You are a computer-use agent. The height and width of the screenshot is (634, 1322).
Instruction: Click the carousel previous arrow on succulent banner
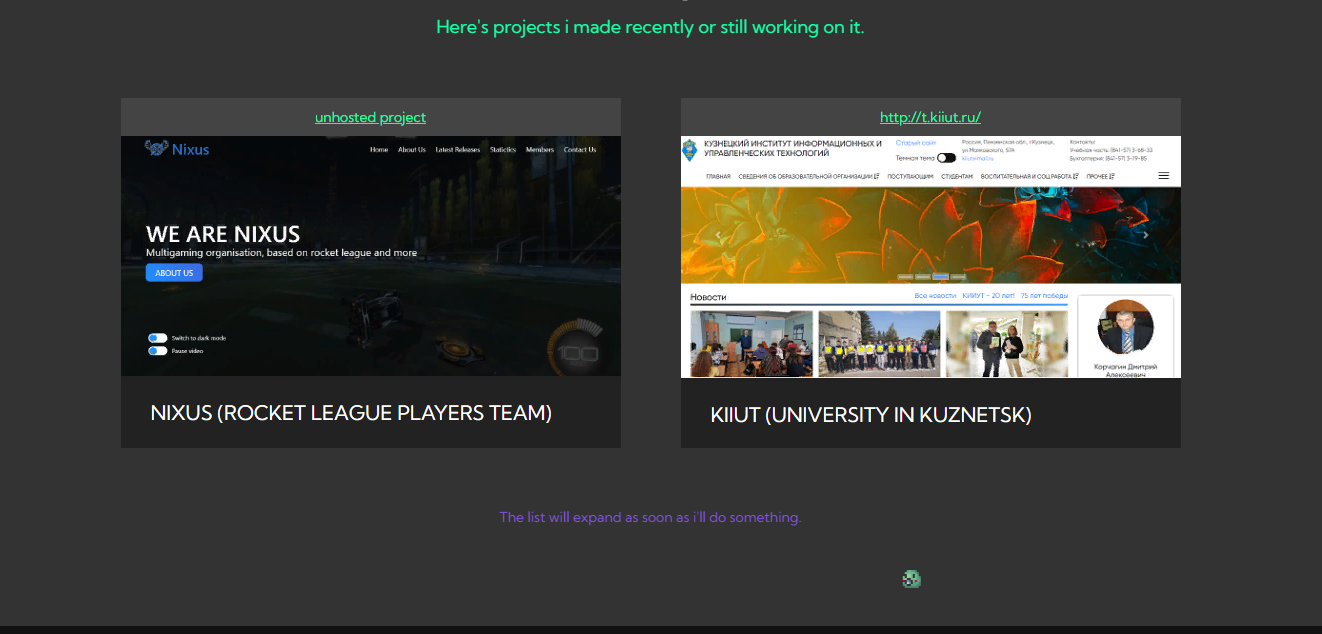[x=717, y=236]
